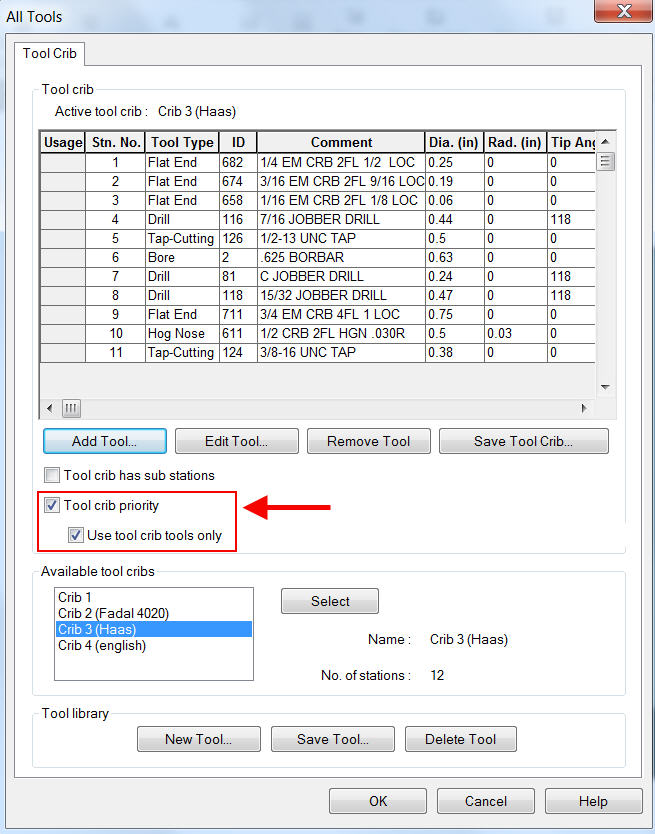Click ID cell 711
This screenshot has height=834, width=655.
point(238,314)
